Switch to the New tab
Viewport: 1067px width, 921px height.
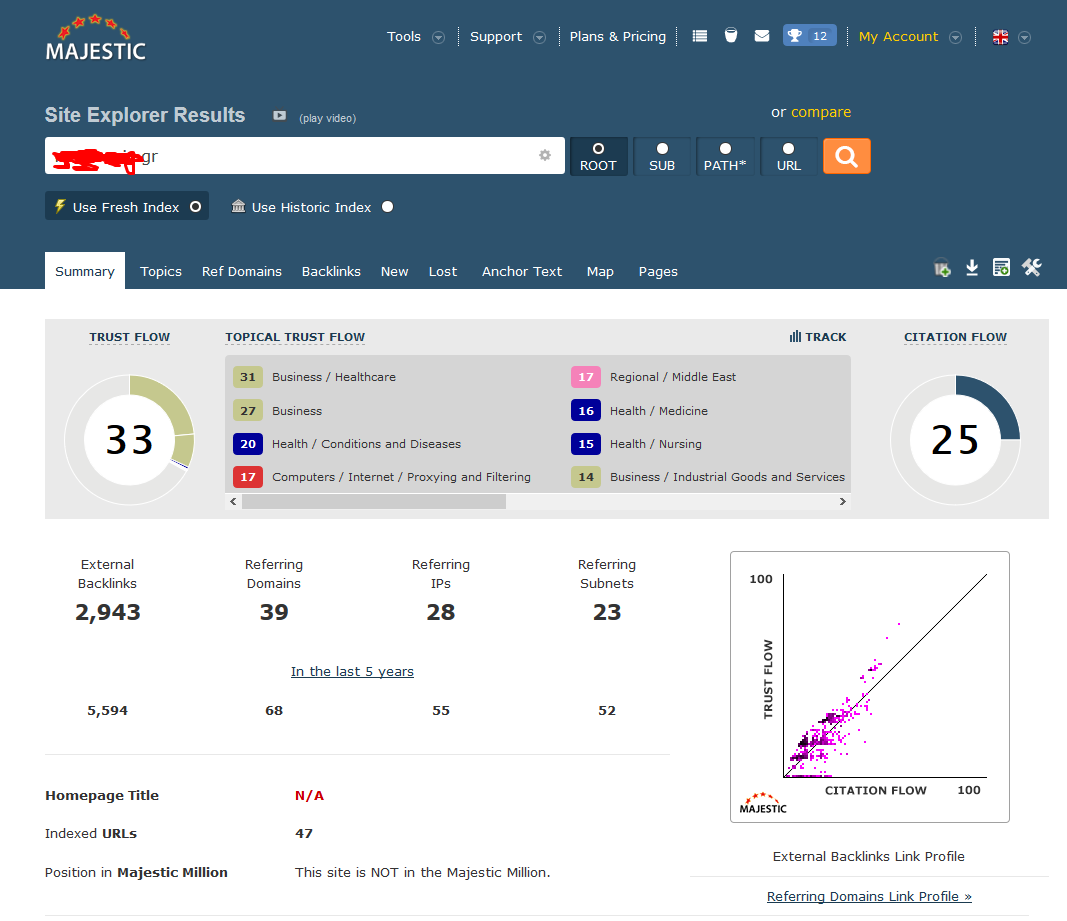click(395, 272)
